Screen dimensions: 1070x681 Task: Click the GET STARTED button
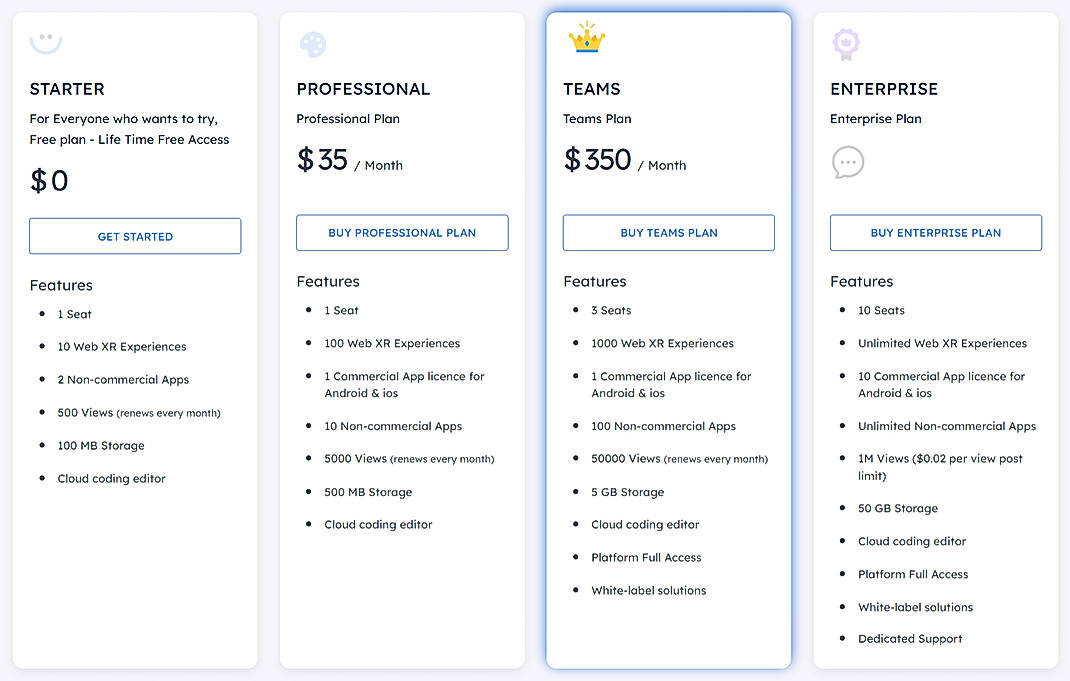[x=135, y=236]
